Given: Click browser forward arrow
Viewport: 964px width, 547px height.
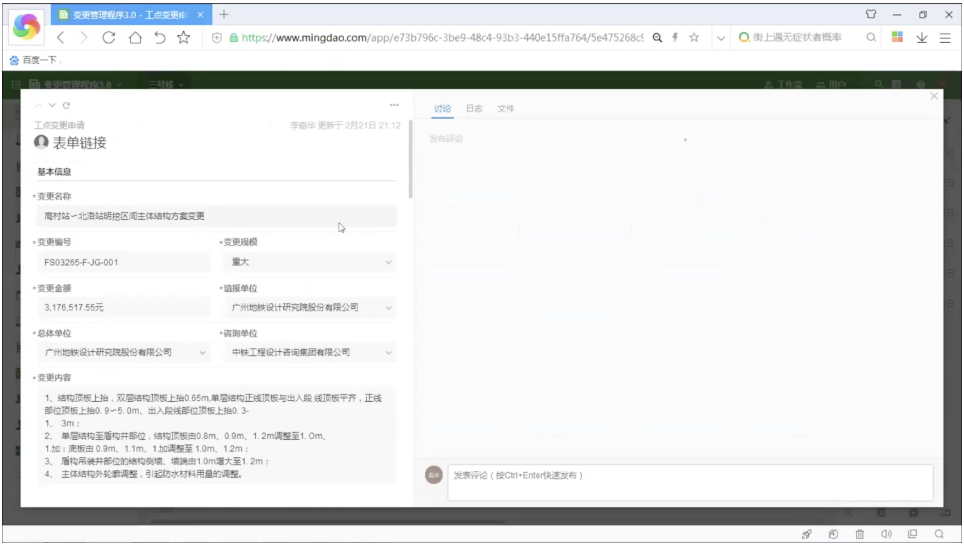Looking at the screenshot, I should click(84, 37).
